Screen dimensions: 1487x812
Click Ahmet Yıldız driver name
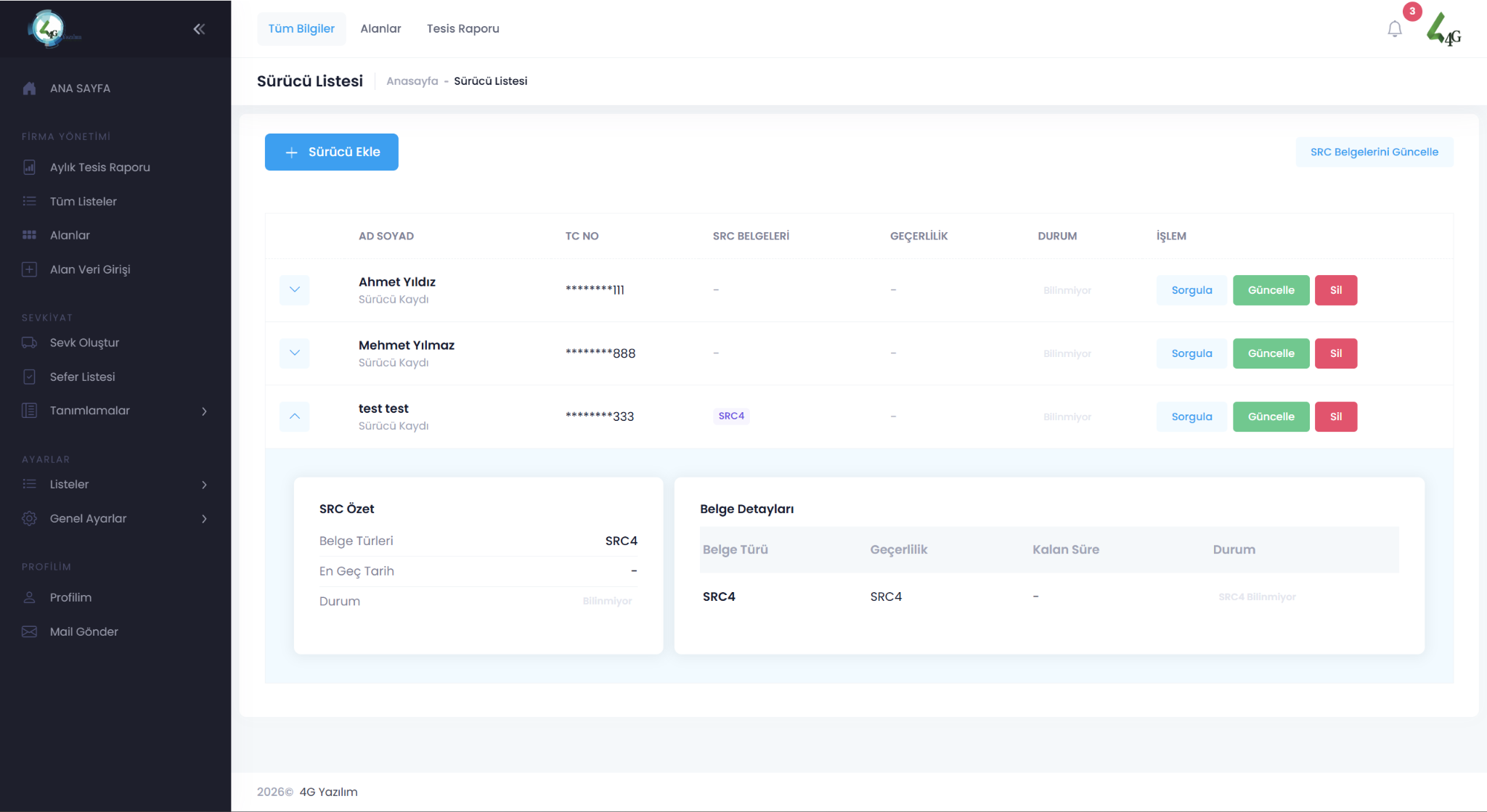(x=397, y=282)
